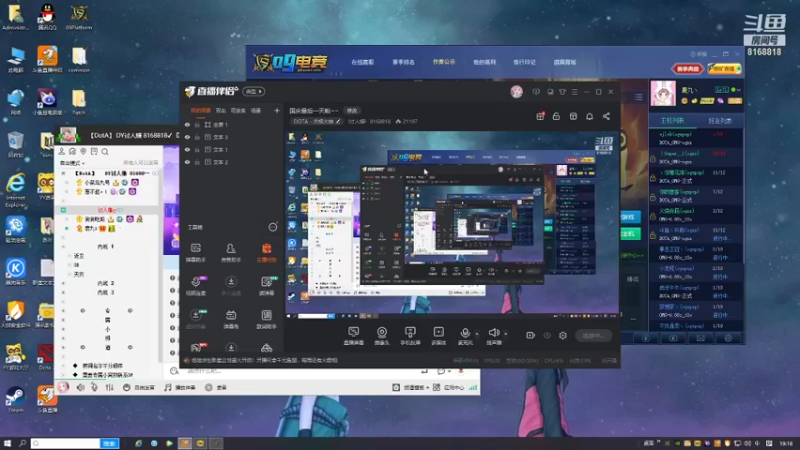Viewport: 800px width, 450px height.
Task: Open 应用中心 in YY bottom bar
Action: 449,387
